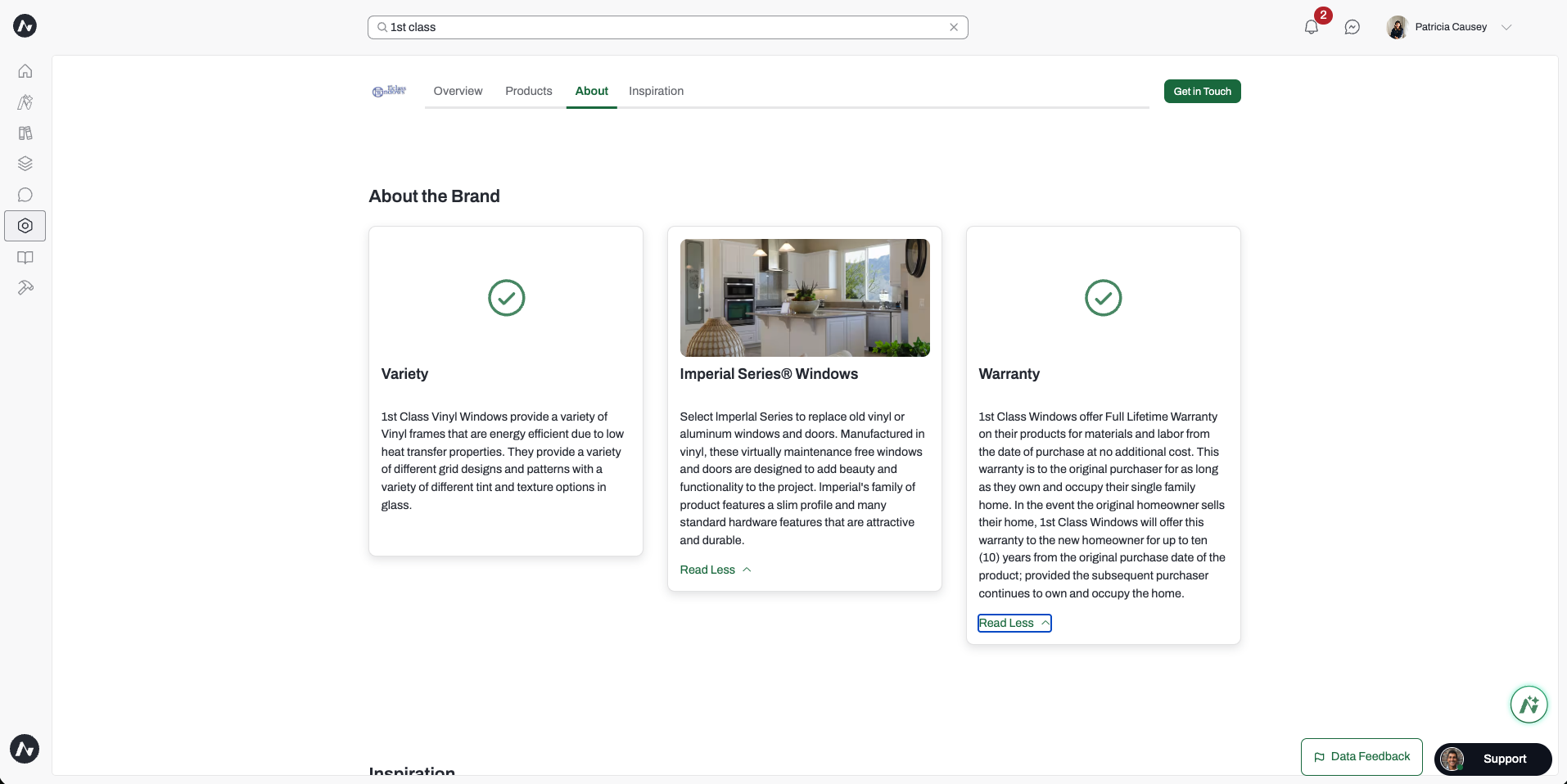Open the notifications bell with 2 alerts

click(x=1312, y=27)
